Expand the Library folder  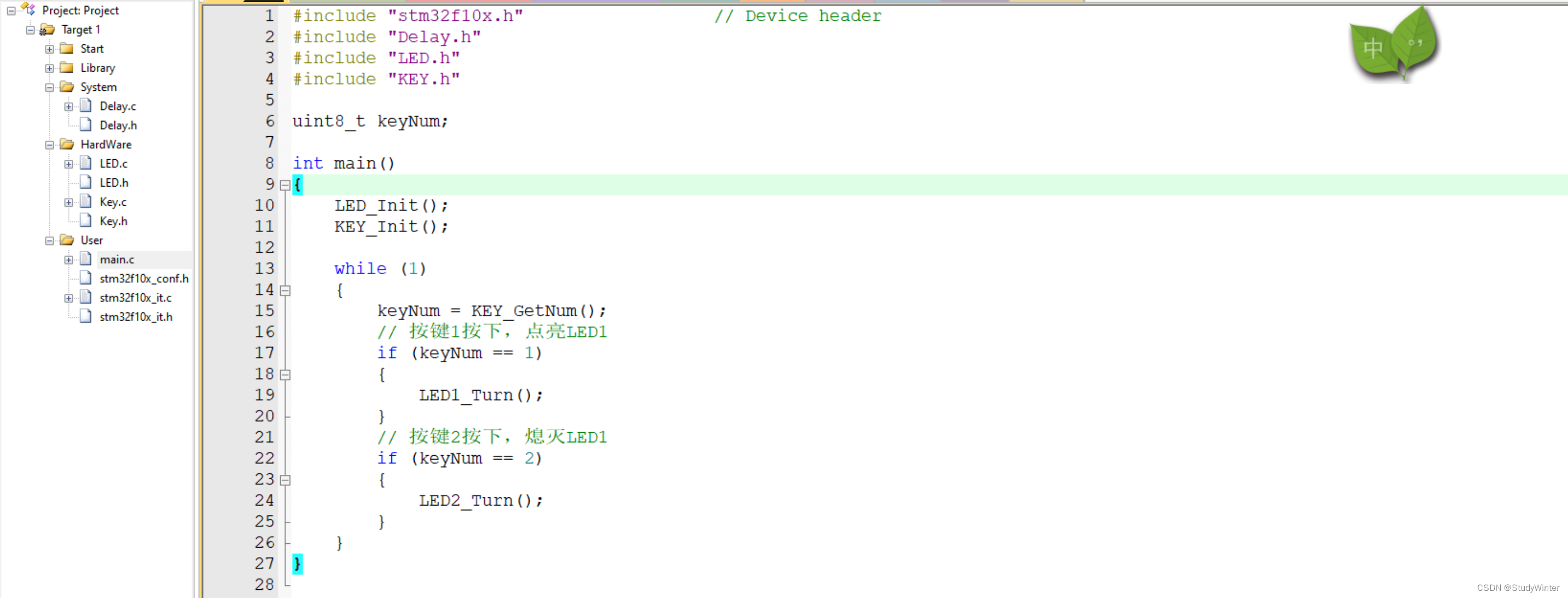[x=49, y=68]
